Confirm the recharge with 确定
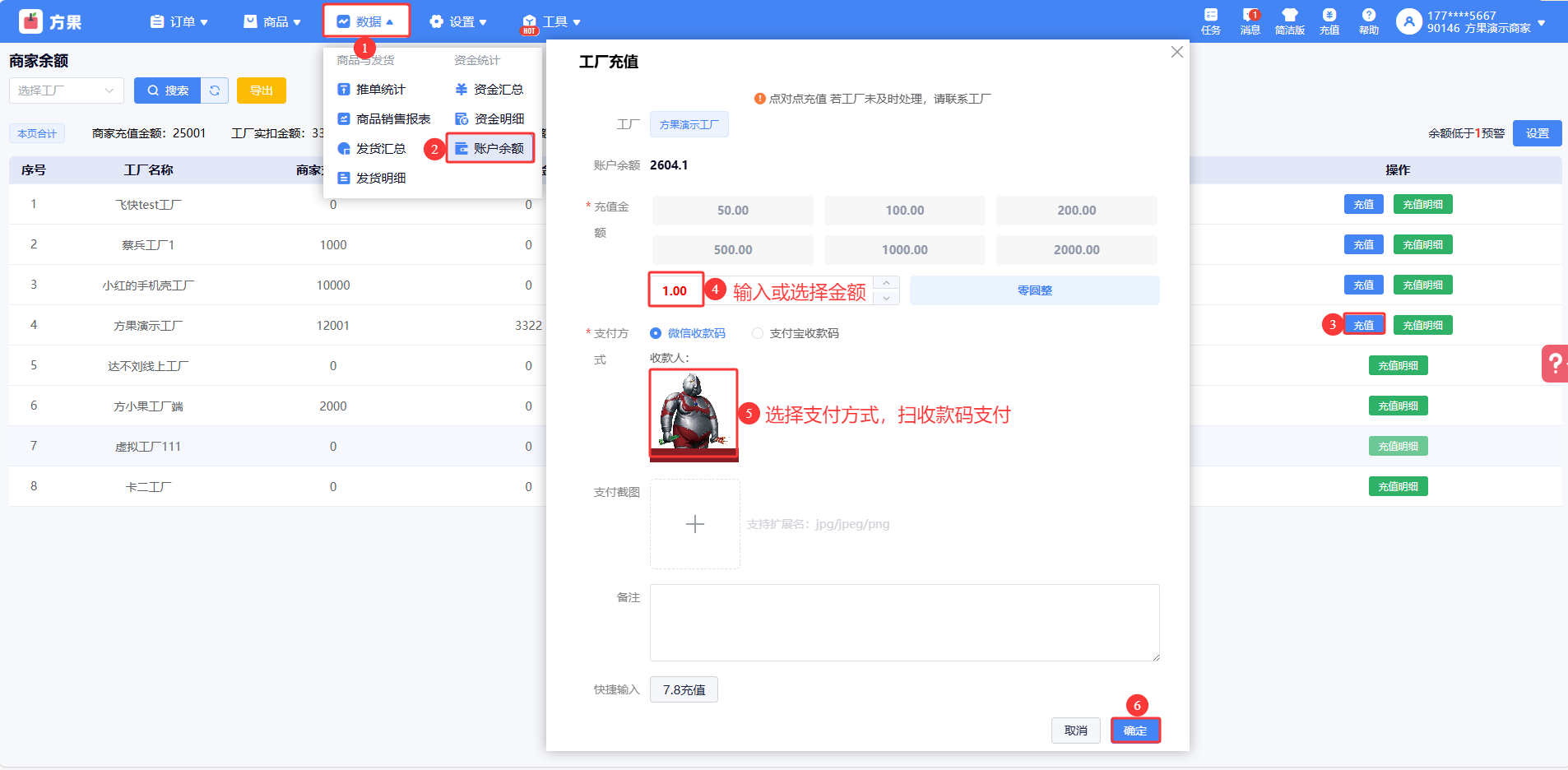 coord(1135,731)
